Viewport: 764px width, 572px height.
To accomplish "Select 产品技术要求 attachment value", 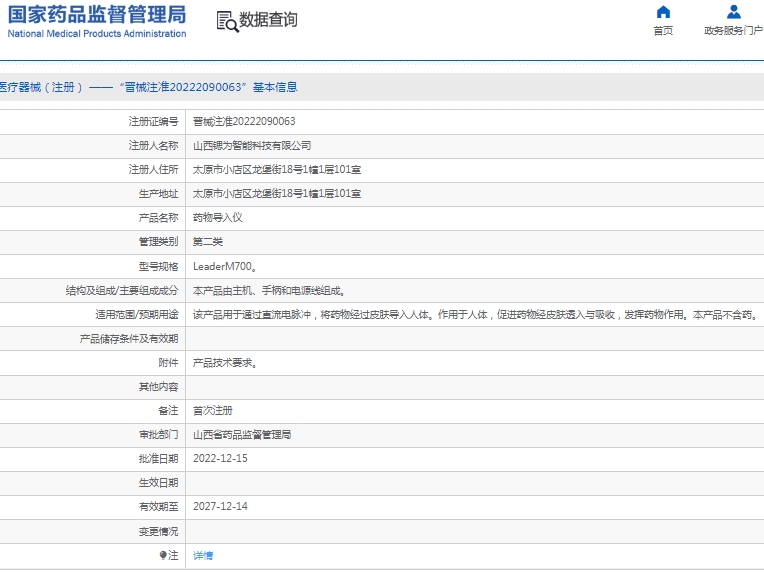I will coord(225,363).
